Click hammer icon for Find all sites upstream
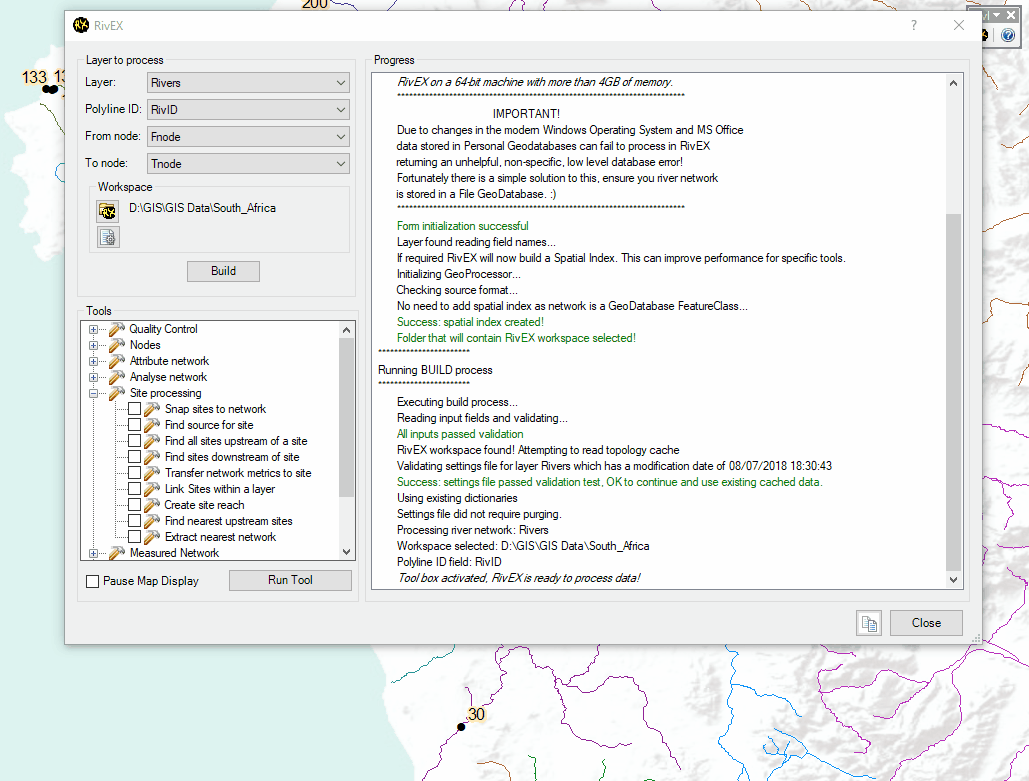 click(x=152, y=441)
